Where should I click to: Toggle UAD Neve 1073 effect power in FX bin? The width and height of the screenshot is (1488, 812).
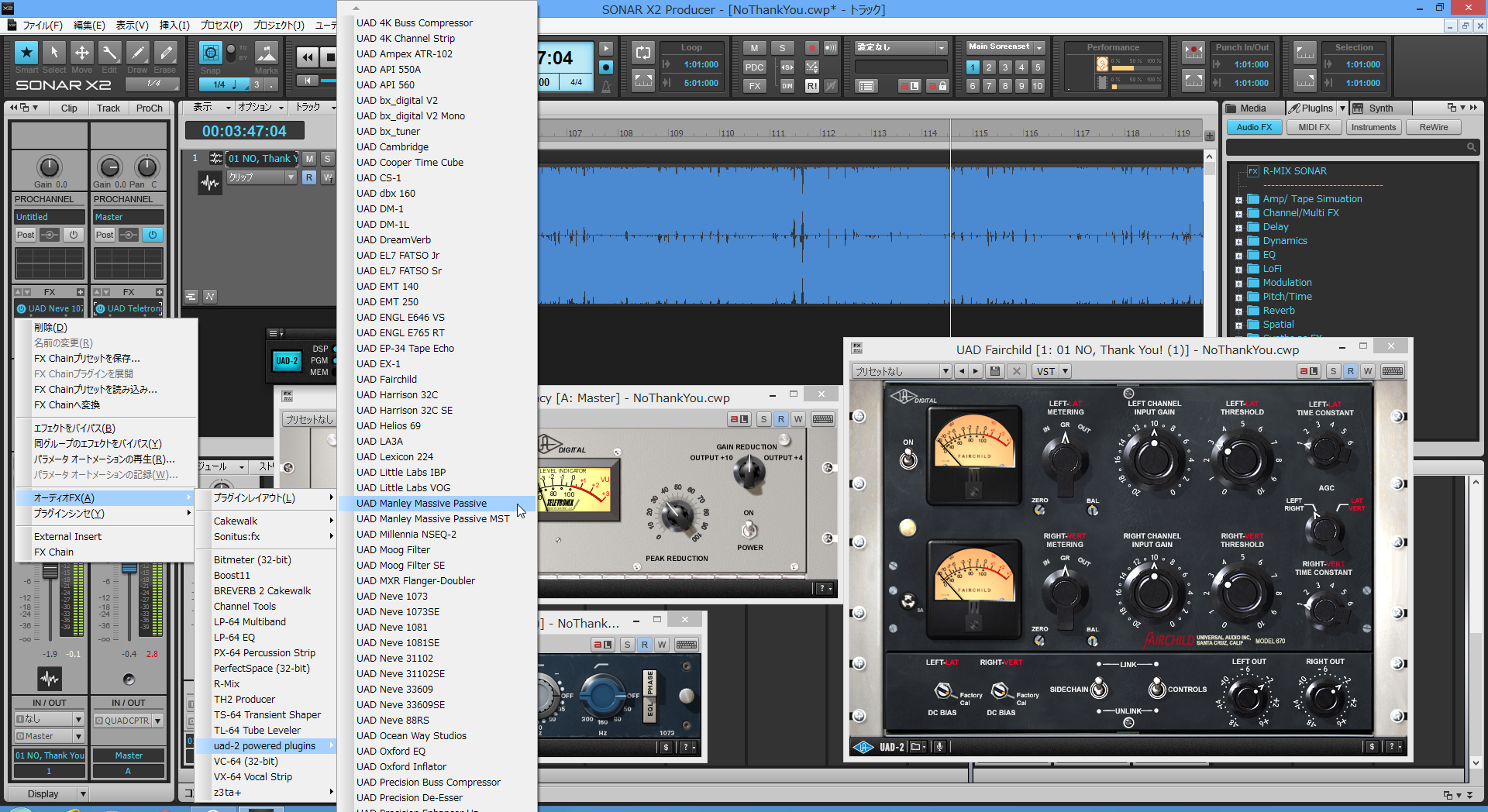coord(22,308)
